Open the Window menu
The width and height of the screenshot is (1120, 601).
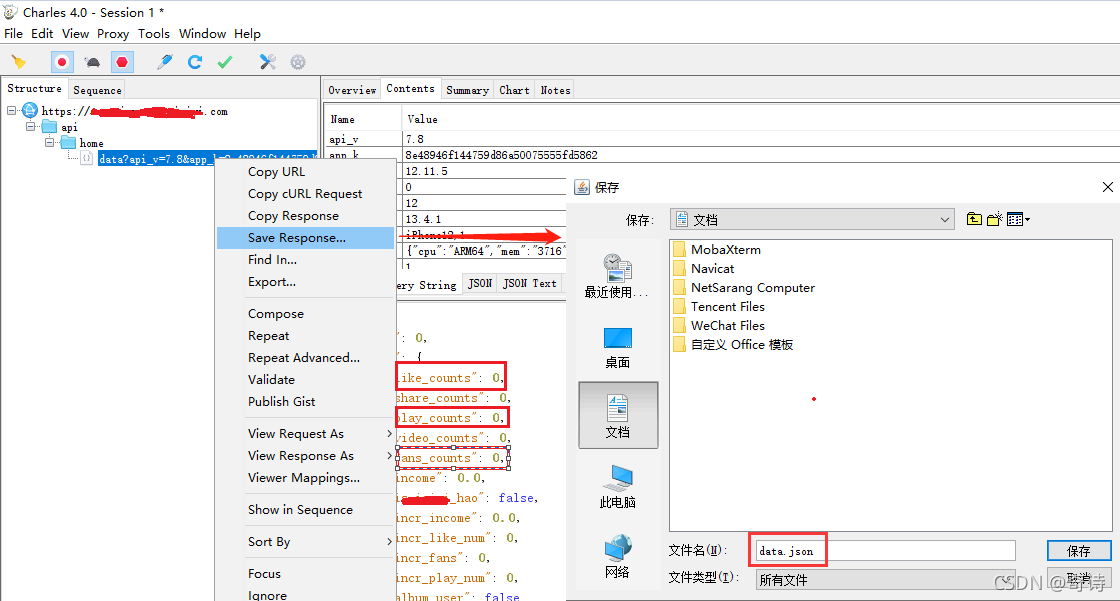point(202,34)
